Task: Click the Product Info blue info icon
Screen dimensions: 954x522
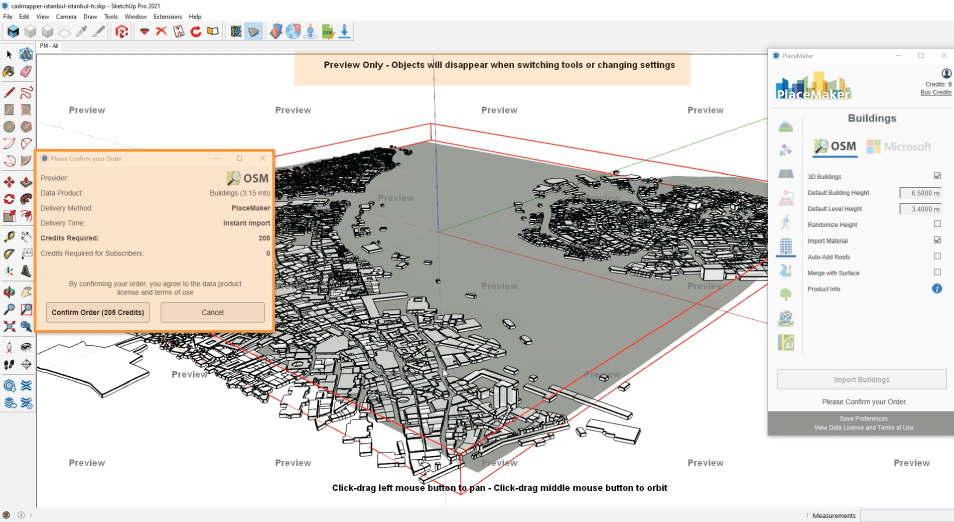Action: [937, 288]
